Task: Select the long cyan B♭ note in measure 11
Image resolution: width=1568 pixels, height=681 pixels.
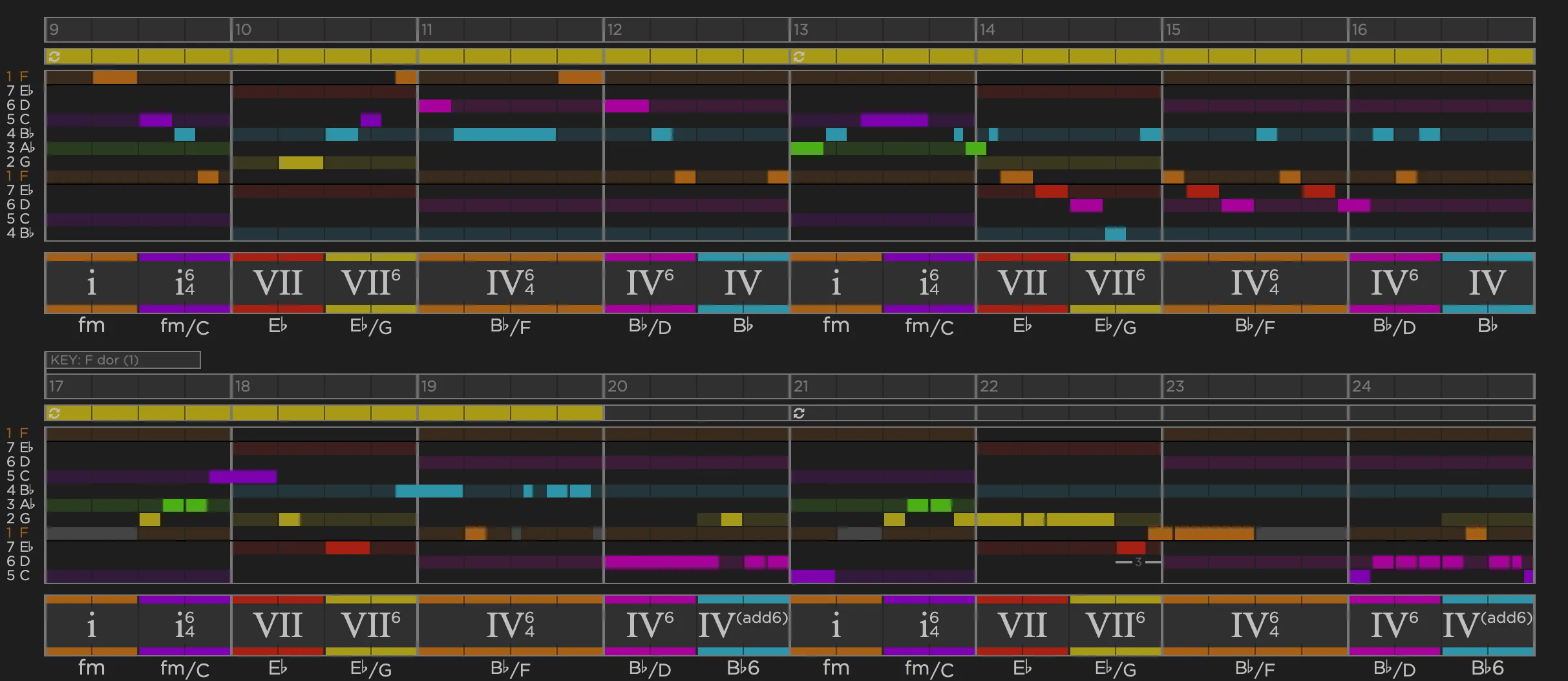Action: point(505,134)
